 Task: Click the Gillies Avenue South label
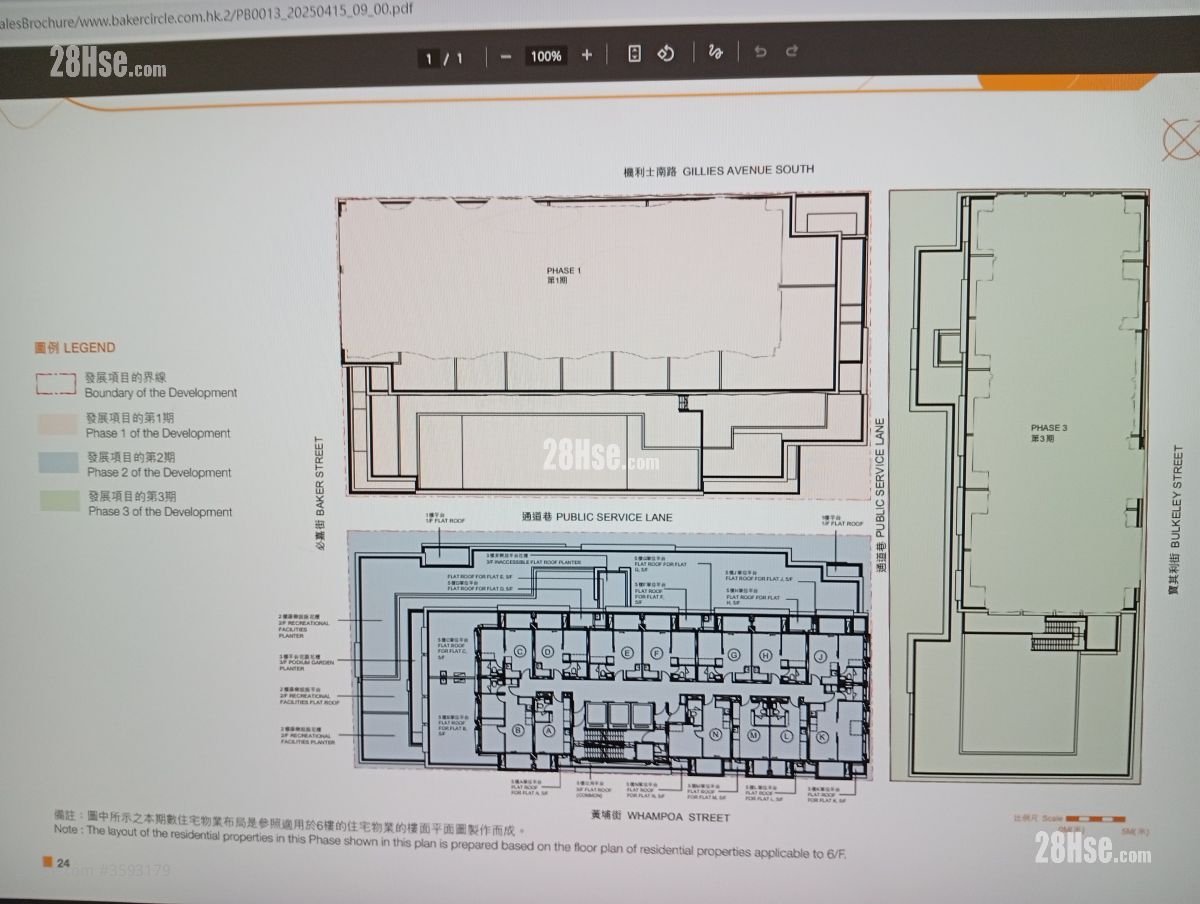tap(718, 170)
